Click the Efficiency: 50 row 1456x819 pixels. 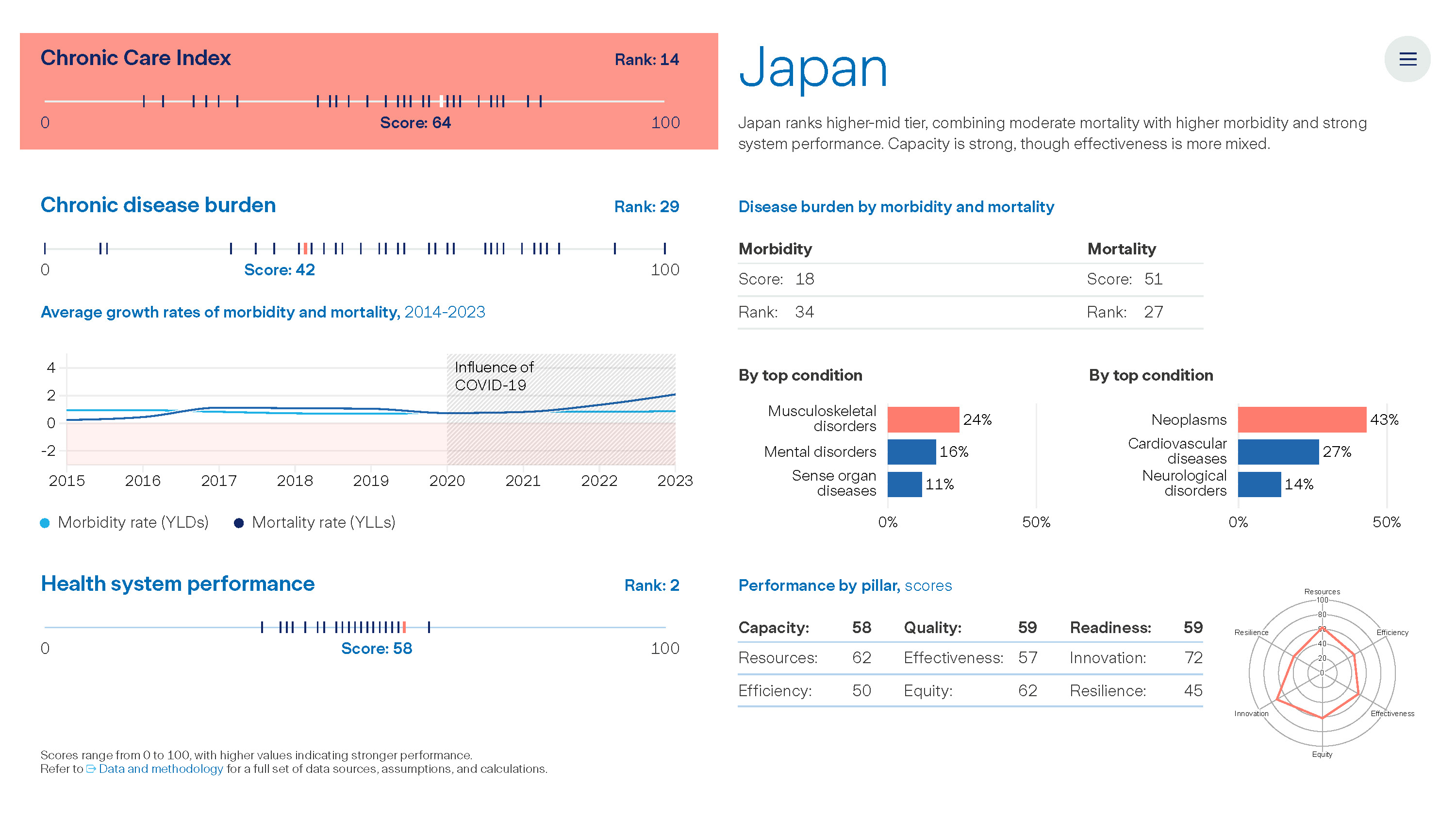tap(805, 691)
